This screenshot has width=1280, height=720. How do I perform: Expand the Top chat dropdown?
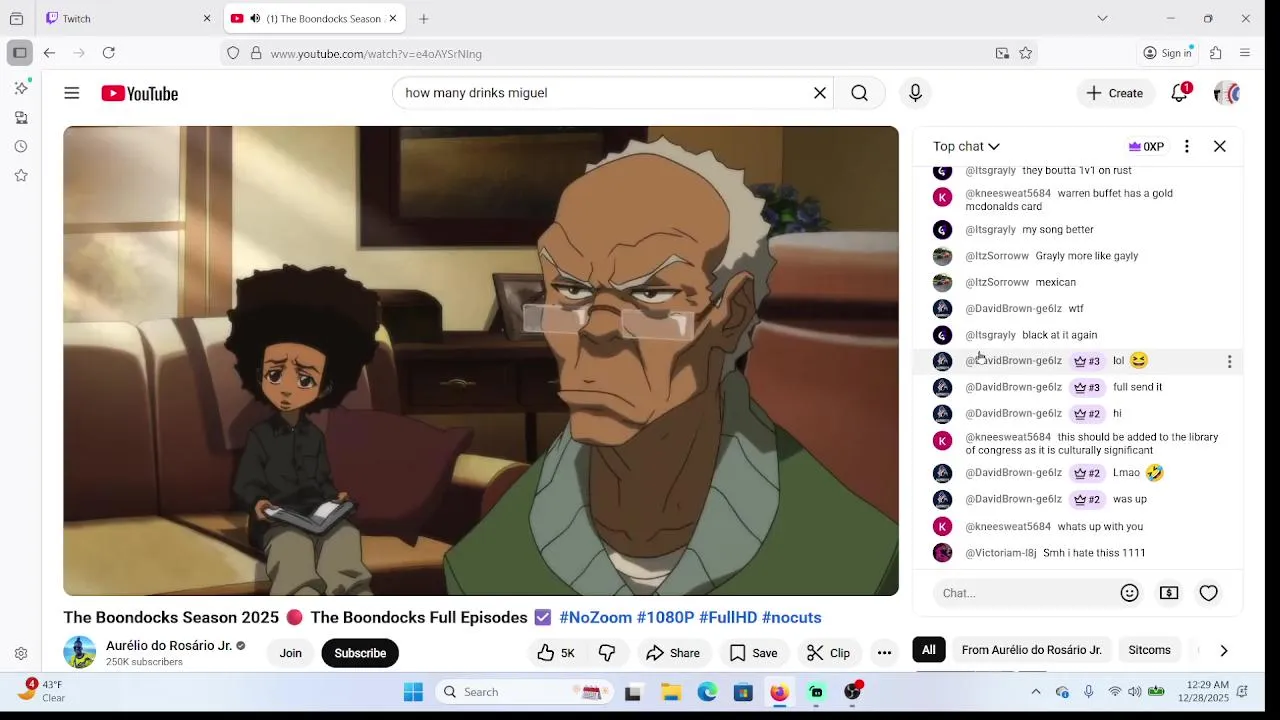(966, 146)
